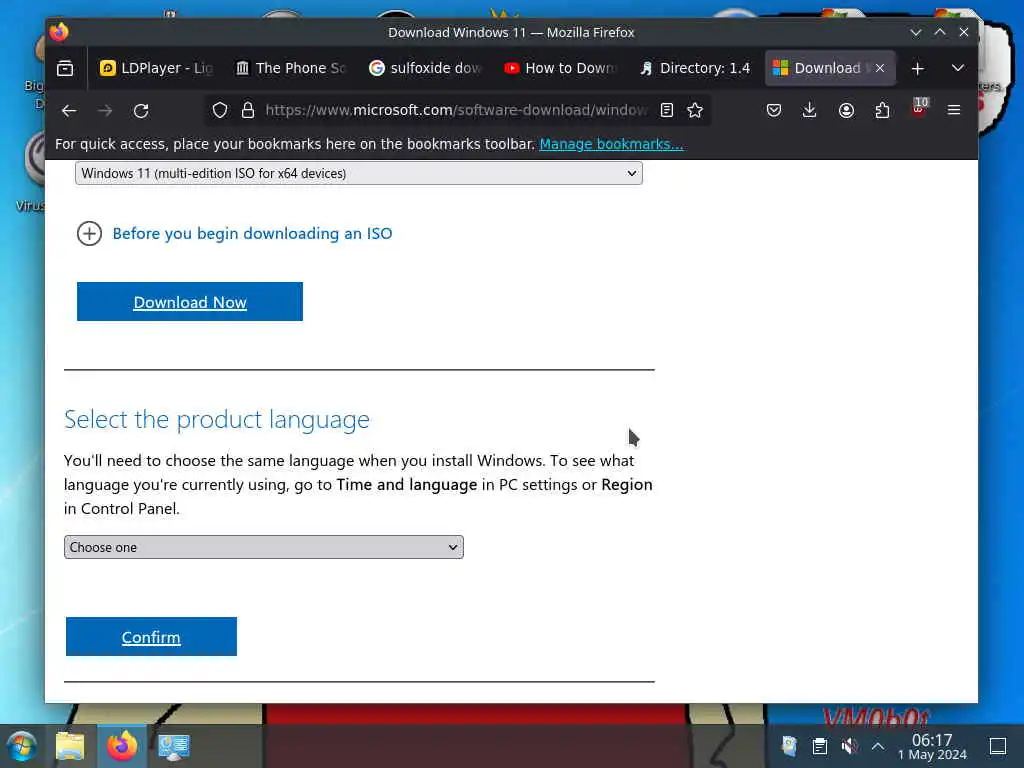The height and width of the screenshot is (768, 1024).
Task: Click the site security padlock icon
Action: pos(248,110)
